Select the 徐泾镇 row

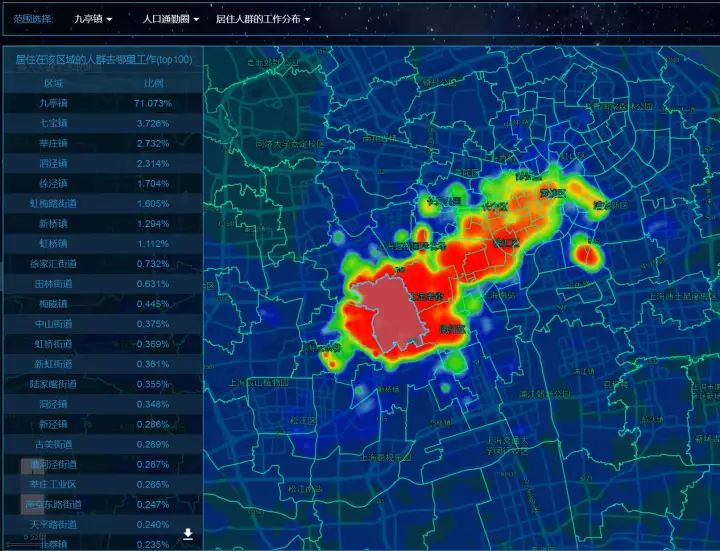[103, 184]
